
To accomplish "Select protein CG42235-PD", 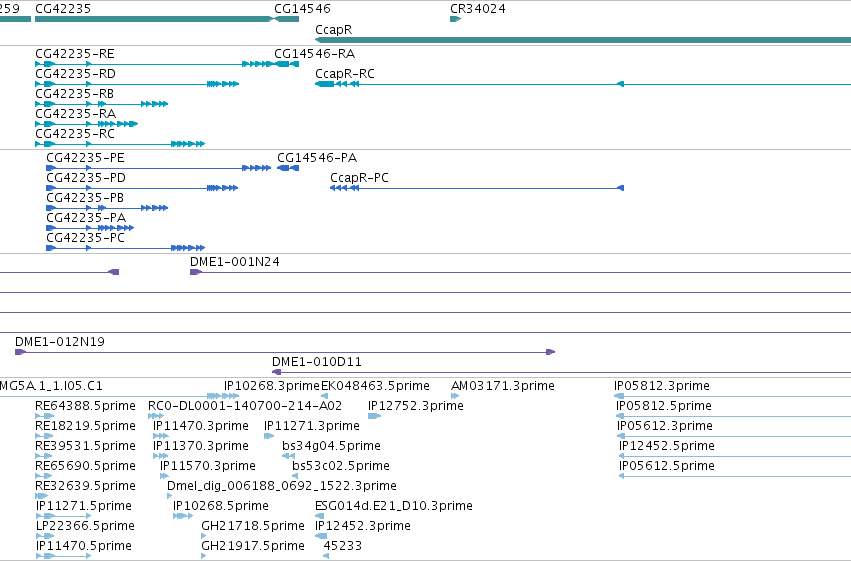I will pos(142,188).
